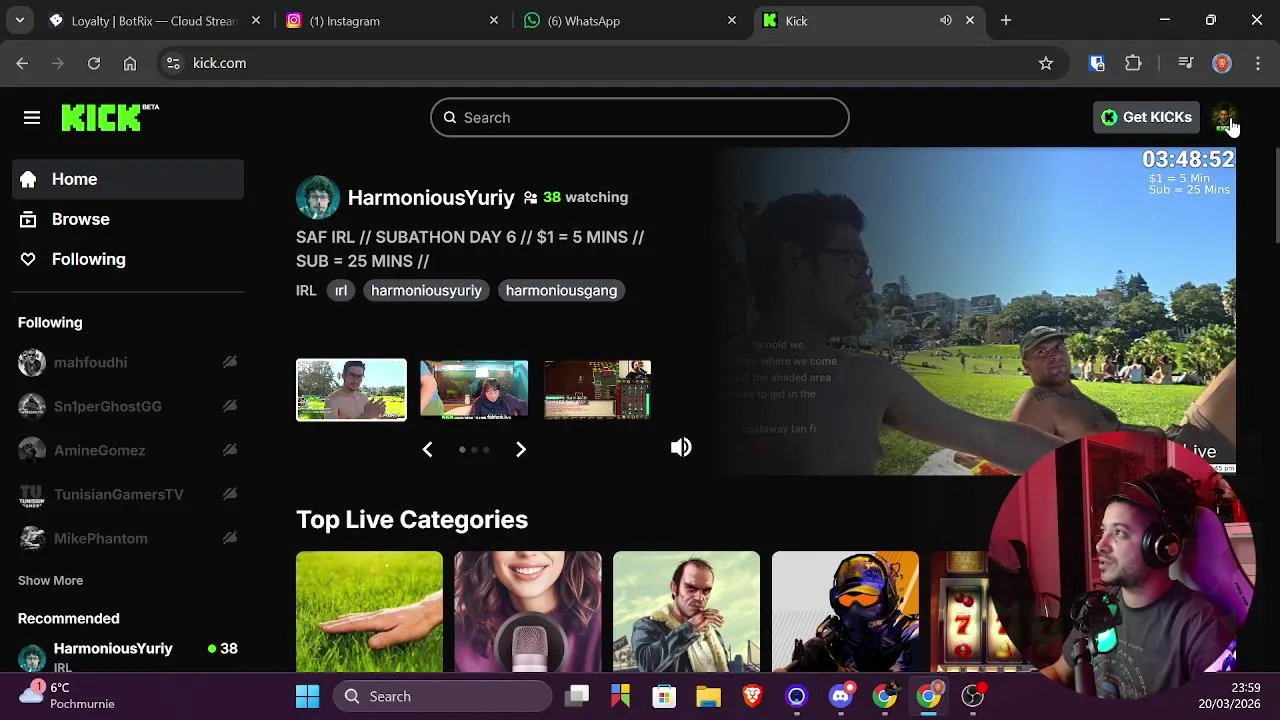
Task: Show previous featured stream with left arrow
Action: pos(427,449)
